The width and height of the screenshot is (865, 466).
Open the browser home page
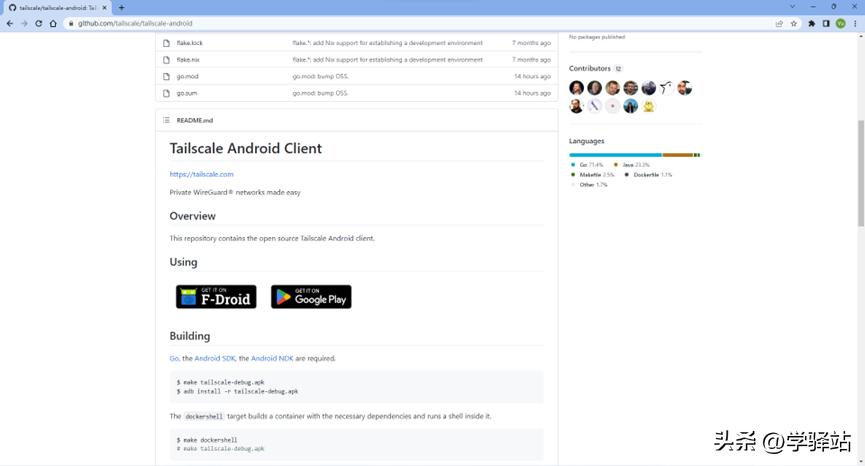(x=53, y=24)
